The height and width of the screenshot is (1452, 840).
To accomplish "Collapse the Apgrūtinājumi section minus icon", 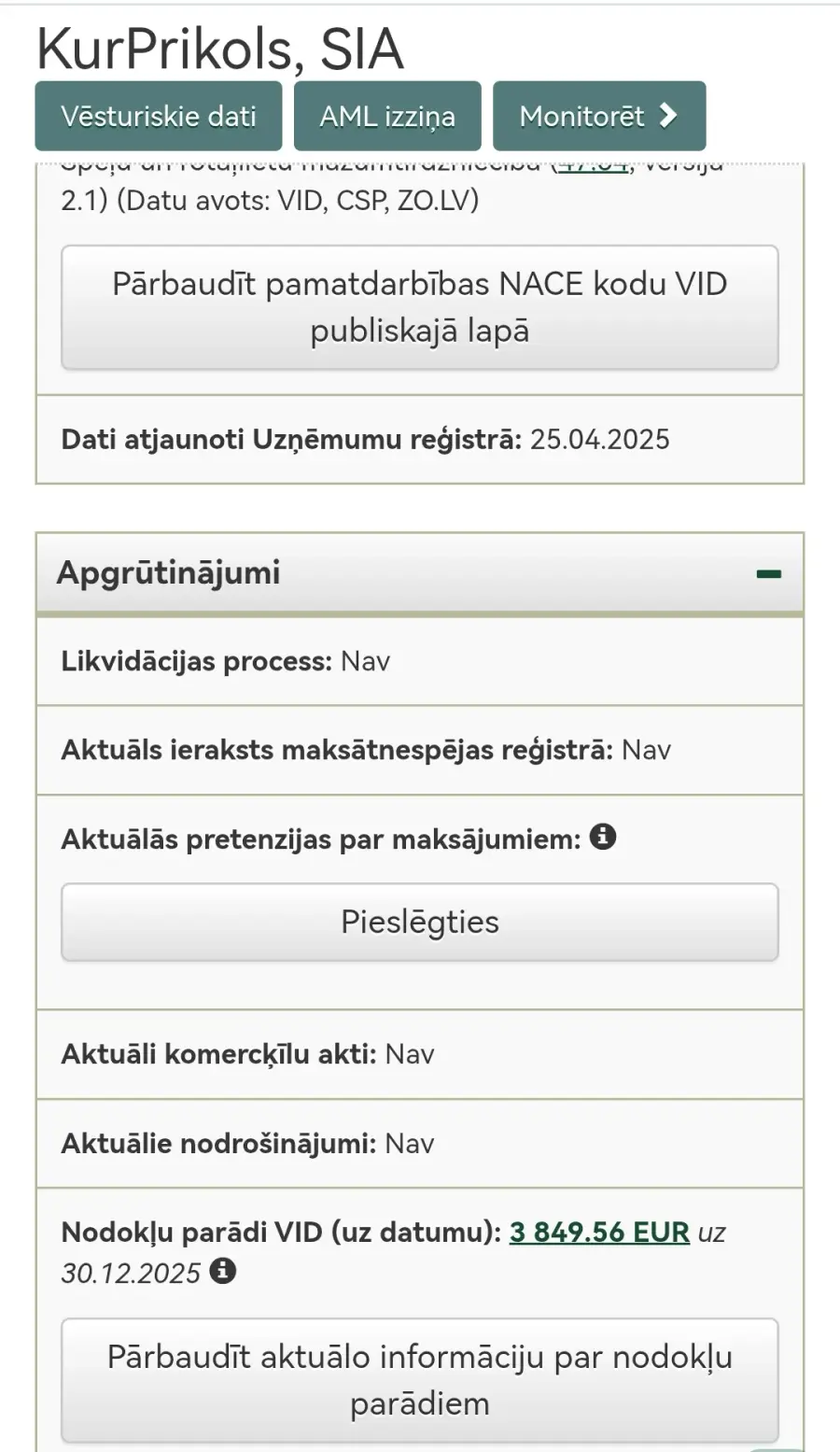I will [768, 574].
